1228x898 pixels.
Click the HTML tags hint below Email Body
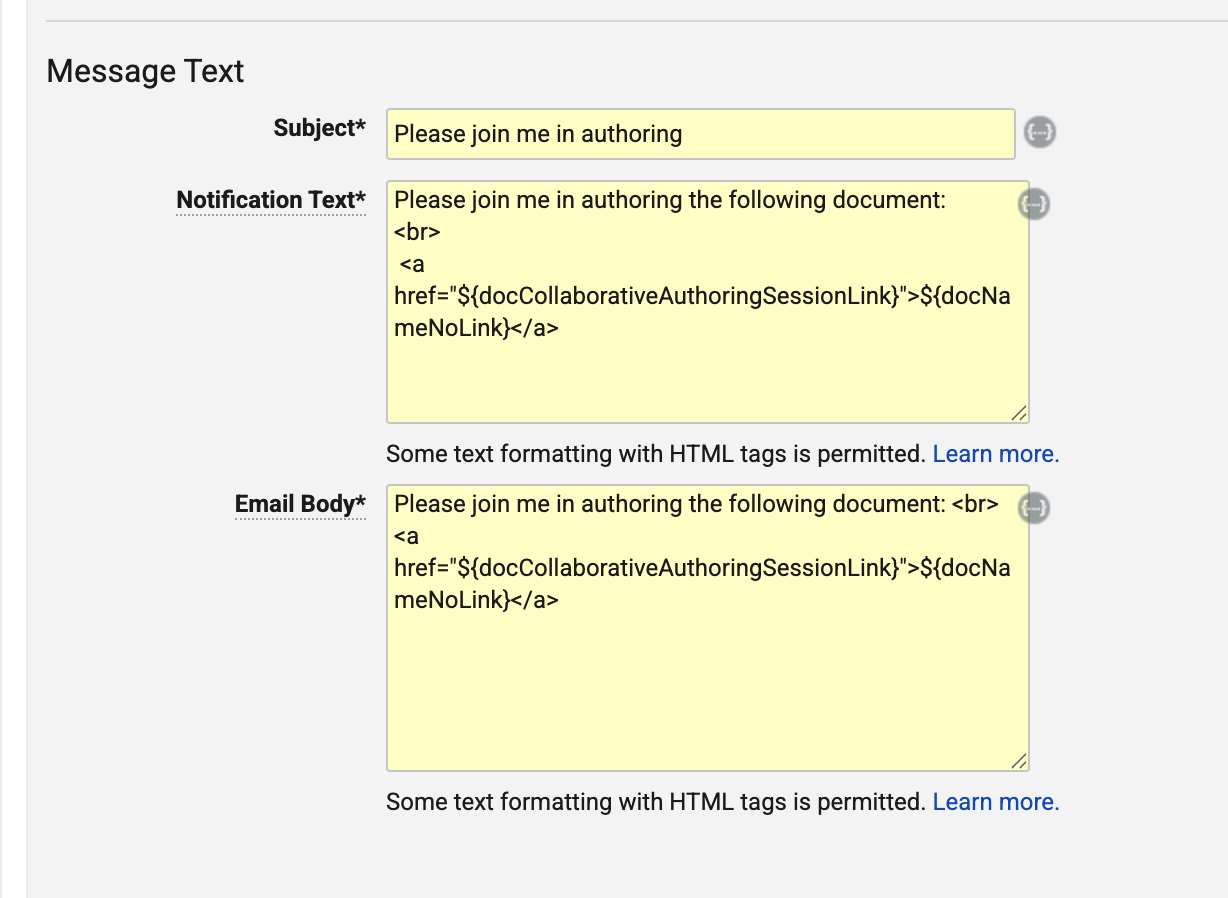pos(655,802)
